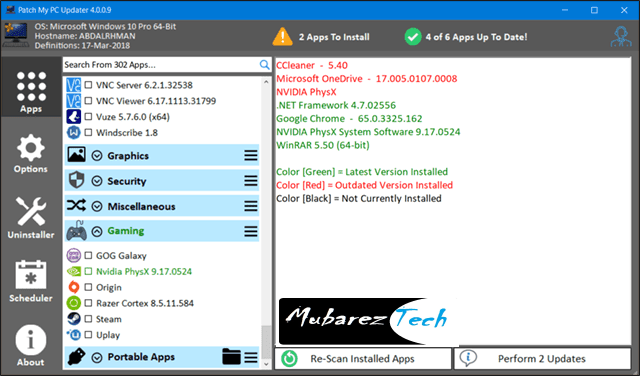Image resolution: width=640 pixels, height=376 pixels.
Task: Open the Scheduler calendar section
Action: coord(31,282)
